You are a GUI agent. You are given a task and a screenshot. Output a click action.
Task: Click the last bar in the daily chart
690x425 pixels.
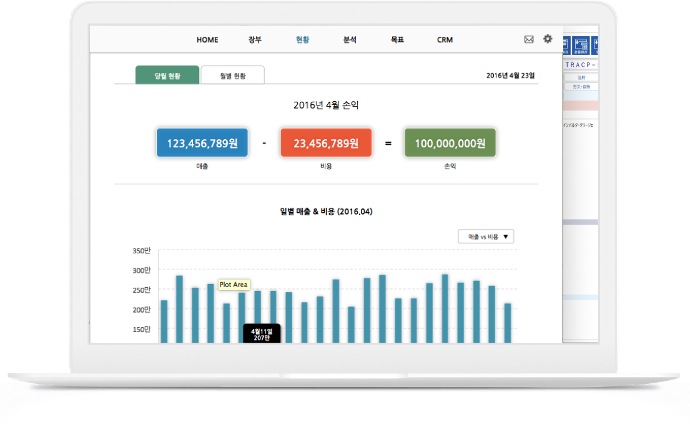(x=508, y=322)
